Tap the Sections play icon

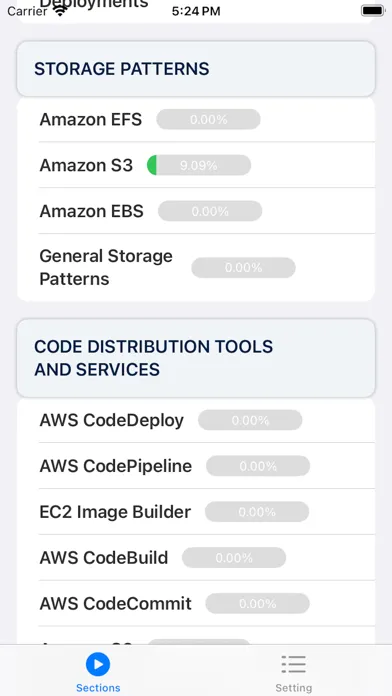pos(98,664)
